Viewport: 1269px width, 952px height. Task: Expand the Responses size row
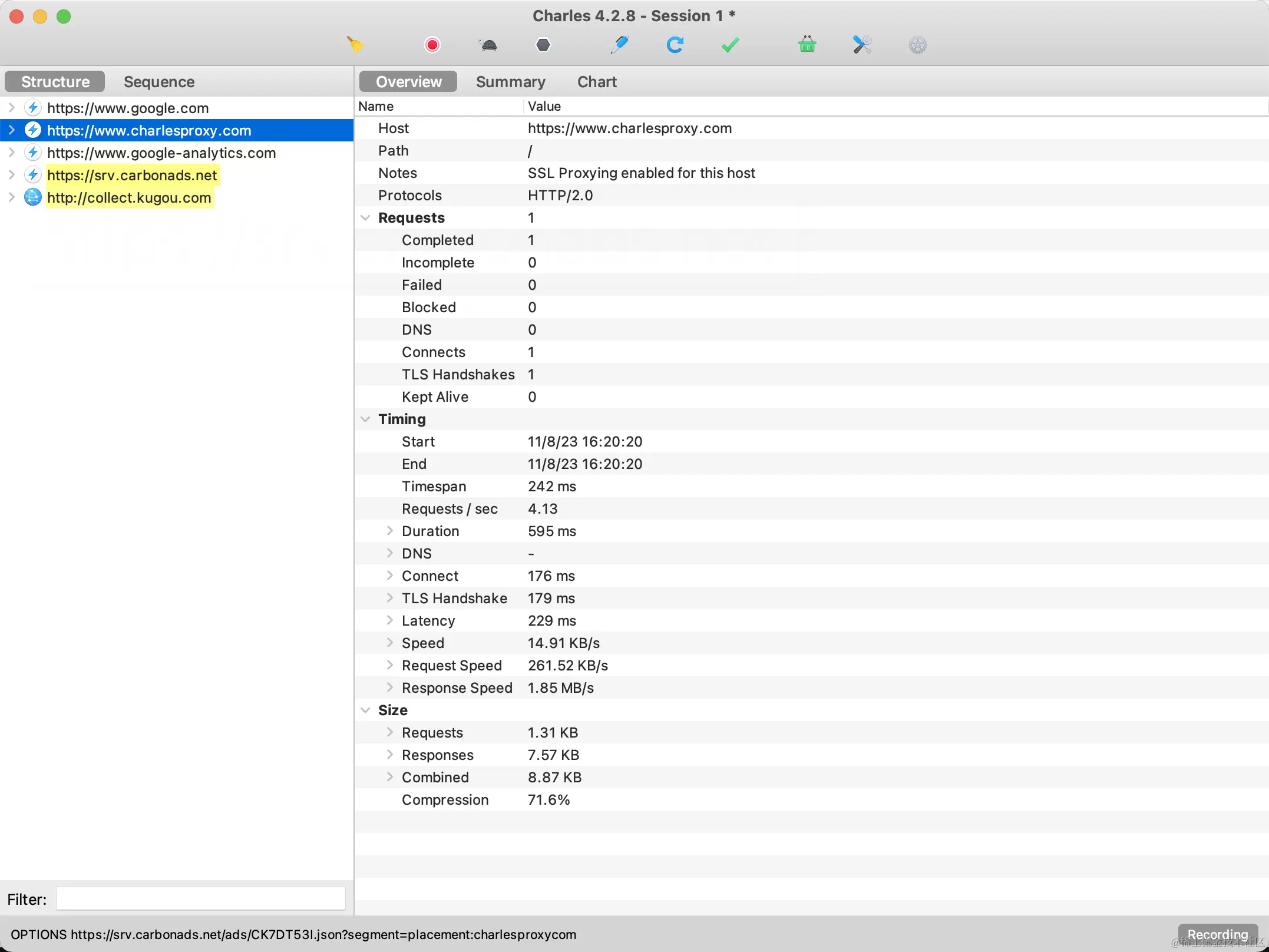[389, 755]
